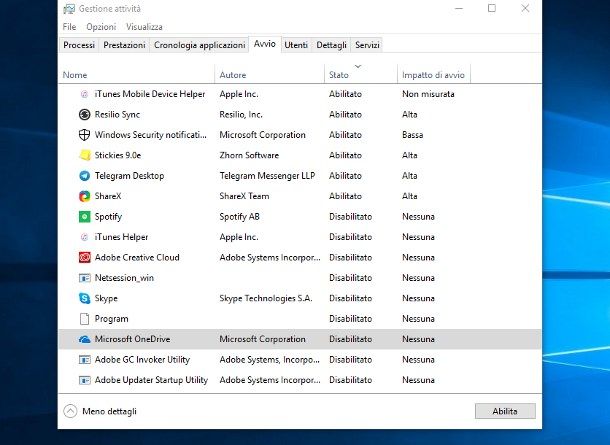Select the Windows Security notificati... entry
Image resolution: width=610 pixels, height=445 pixels.
[x=151, y=135]
